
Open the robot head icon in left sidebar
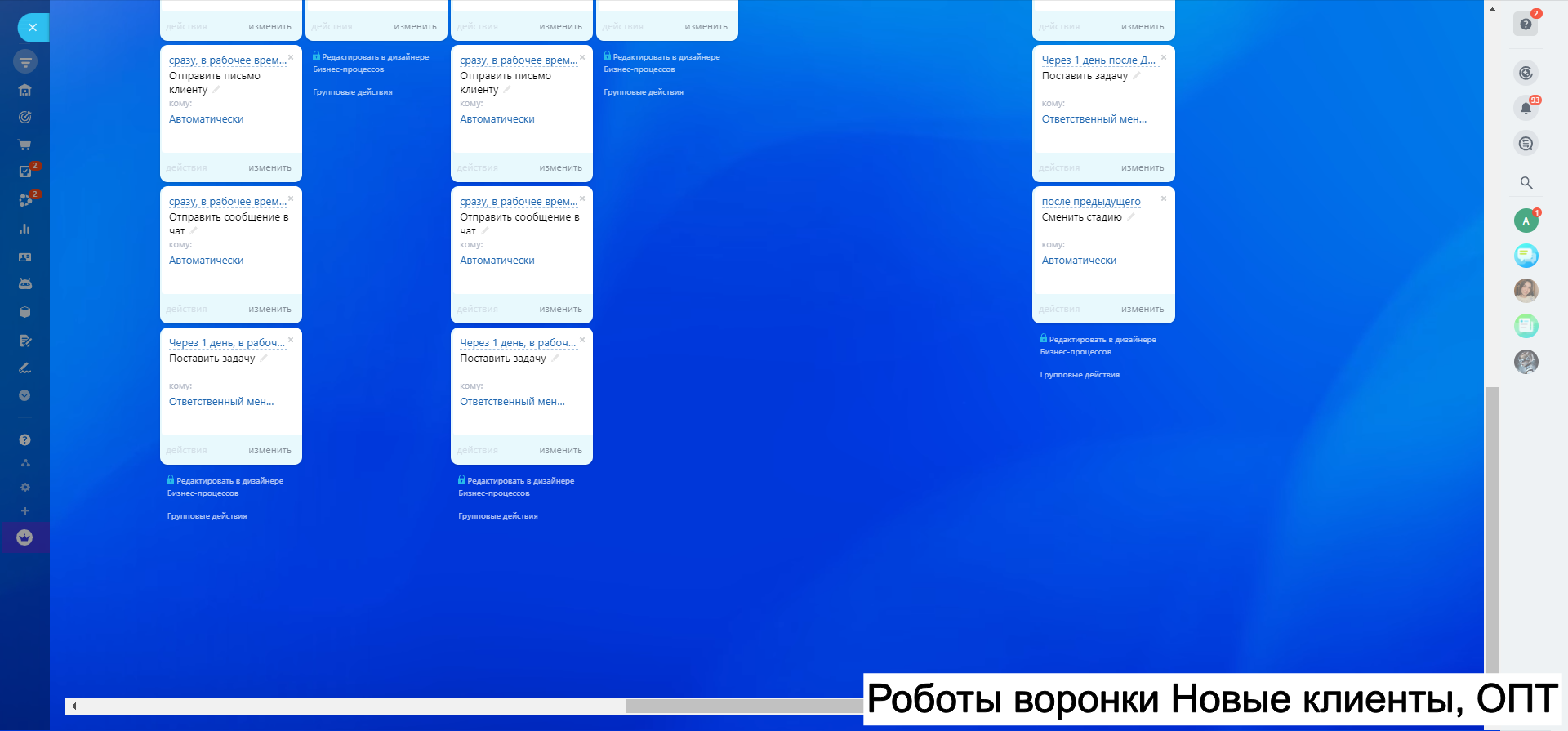coord(25,283)
